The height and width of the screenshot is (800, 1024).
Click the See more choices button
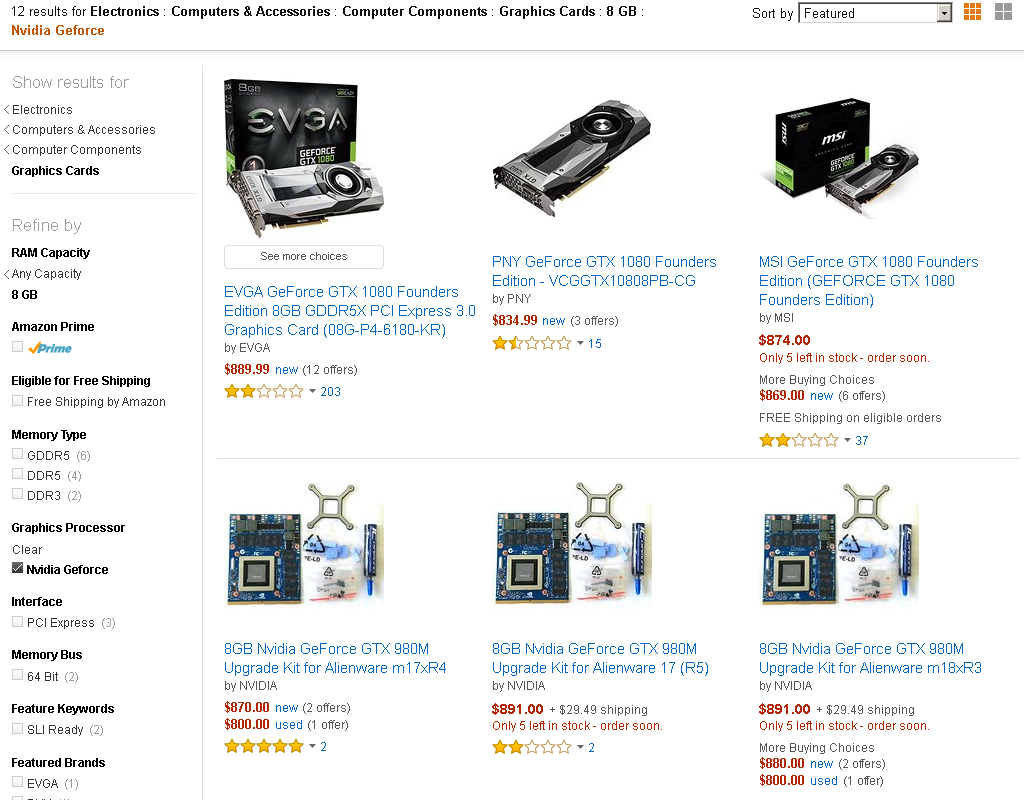[x=304, y=257]
